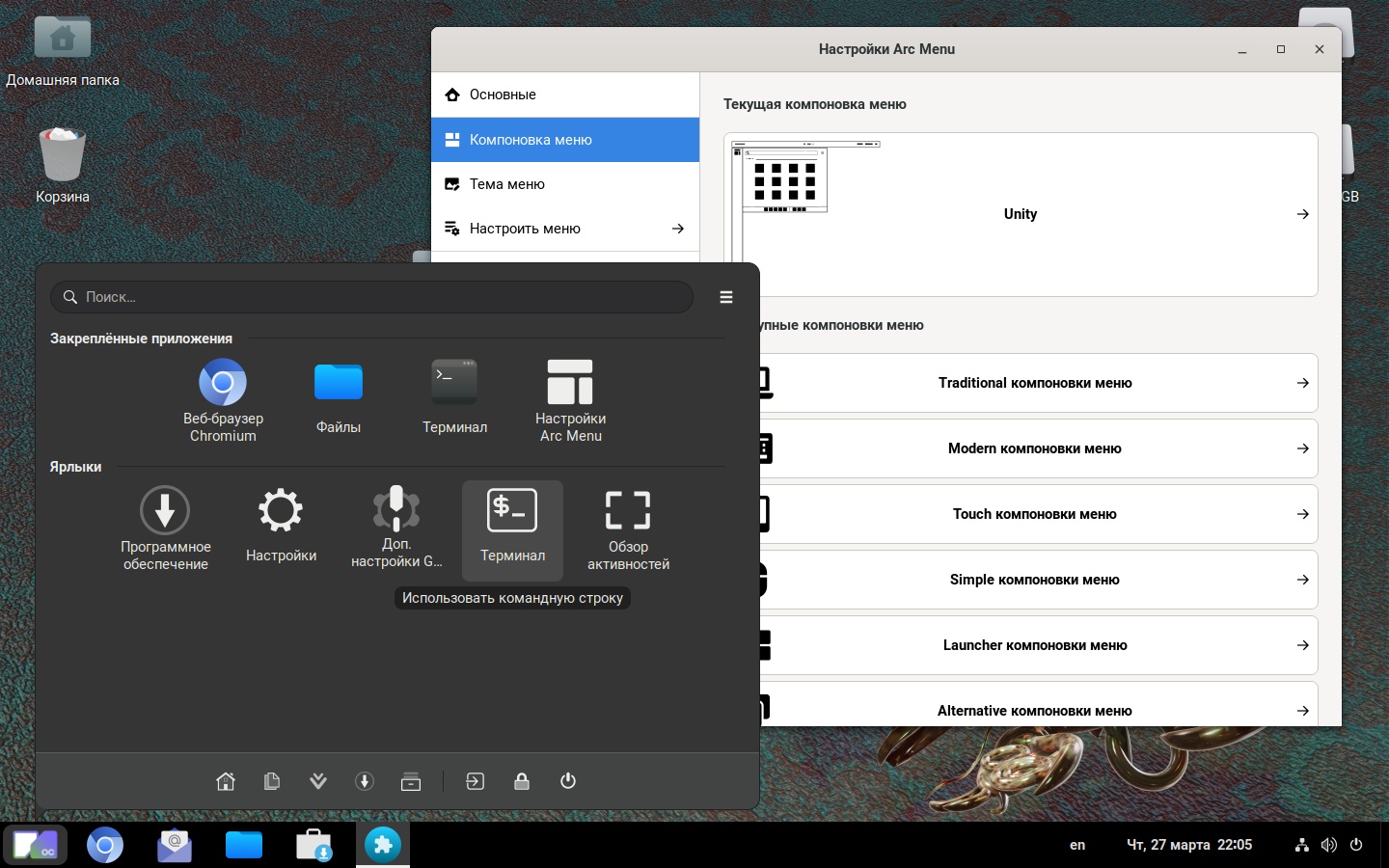Click the file drawer icon in menu footer
Viewport: 1389px width, 868px height.
point(411,781)
